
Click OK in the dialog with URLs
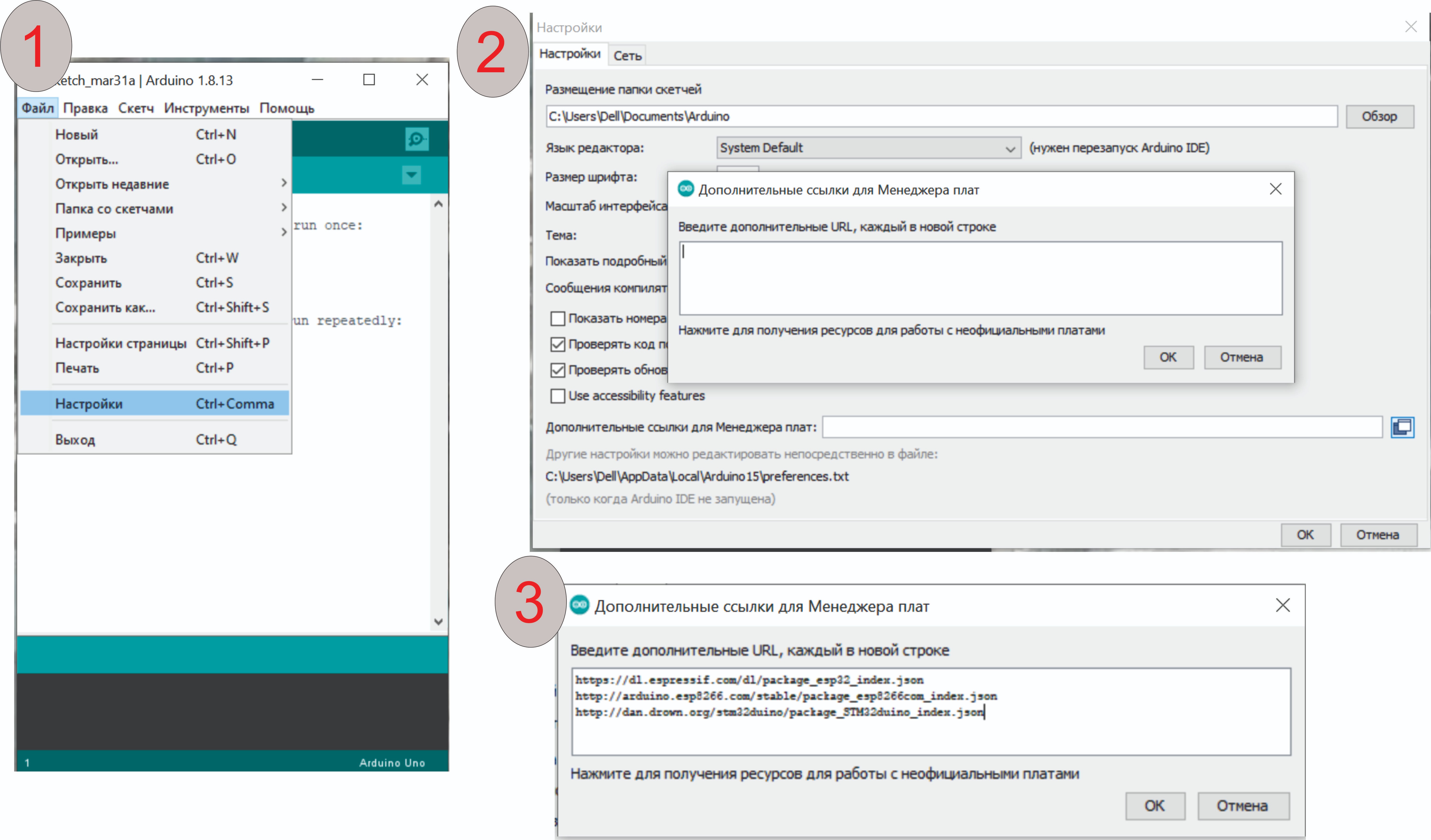pos(1155,805)
